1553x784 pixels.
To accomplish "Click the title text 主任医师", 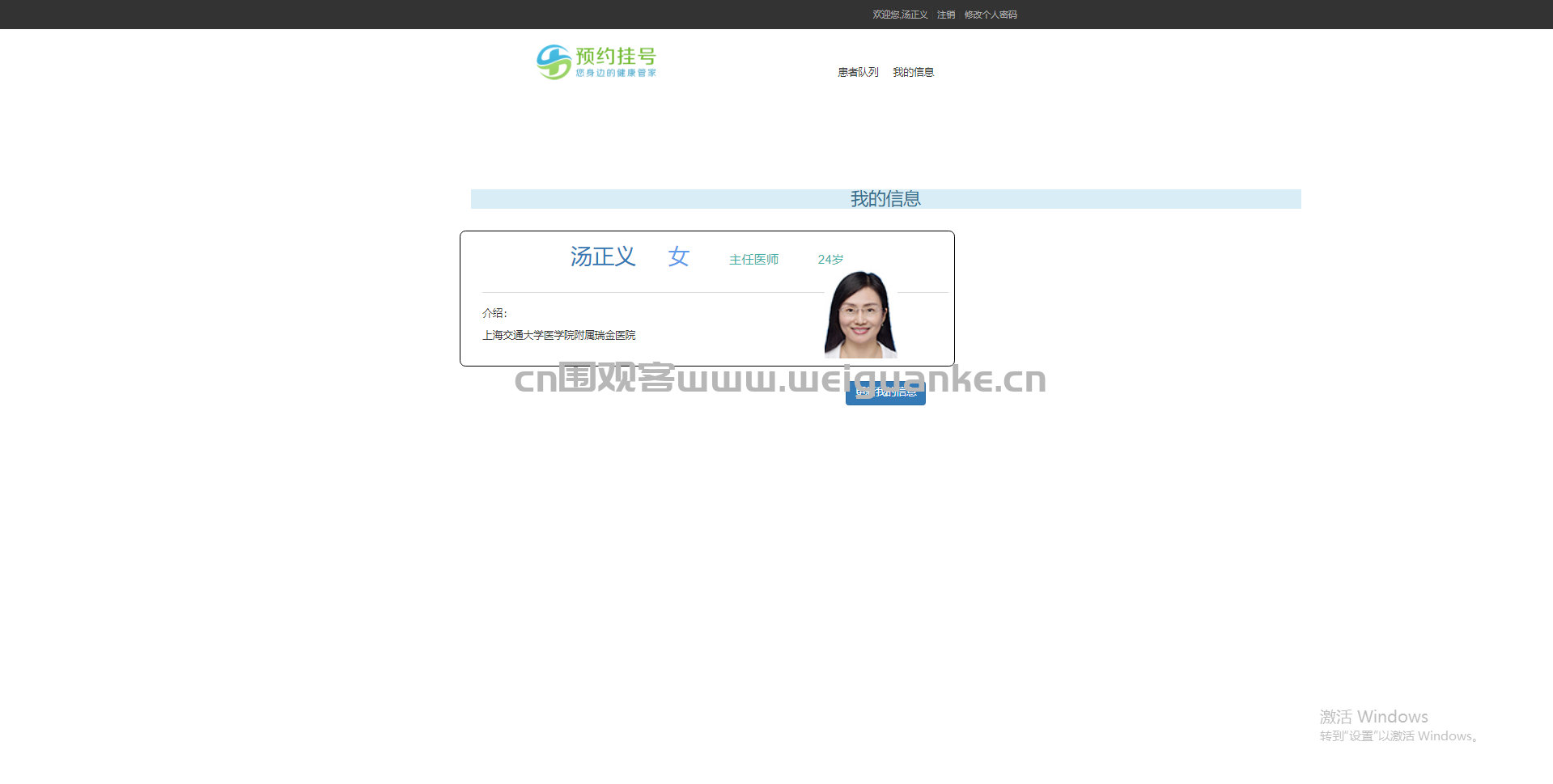I will (x=753, y=259).
